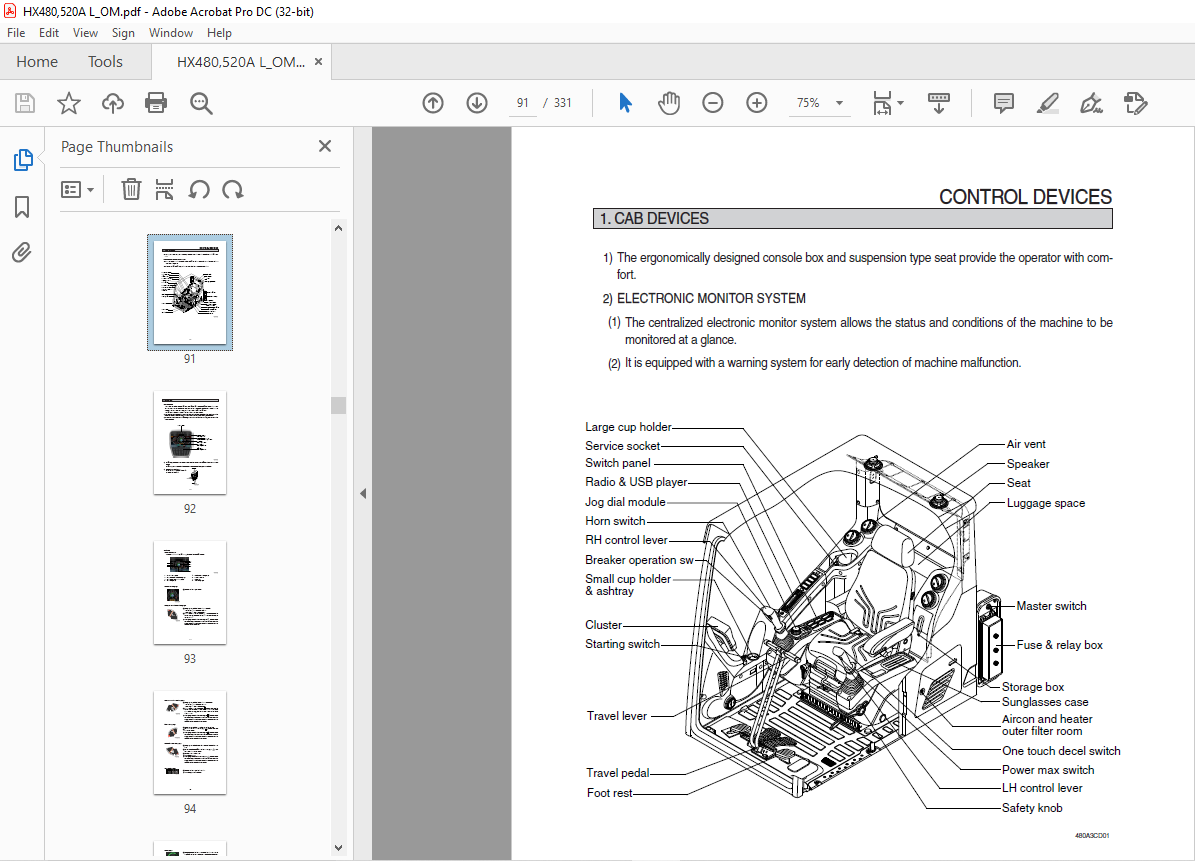Rotate page counterclockwise
Screen dimensions: 1195x861
199,189
